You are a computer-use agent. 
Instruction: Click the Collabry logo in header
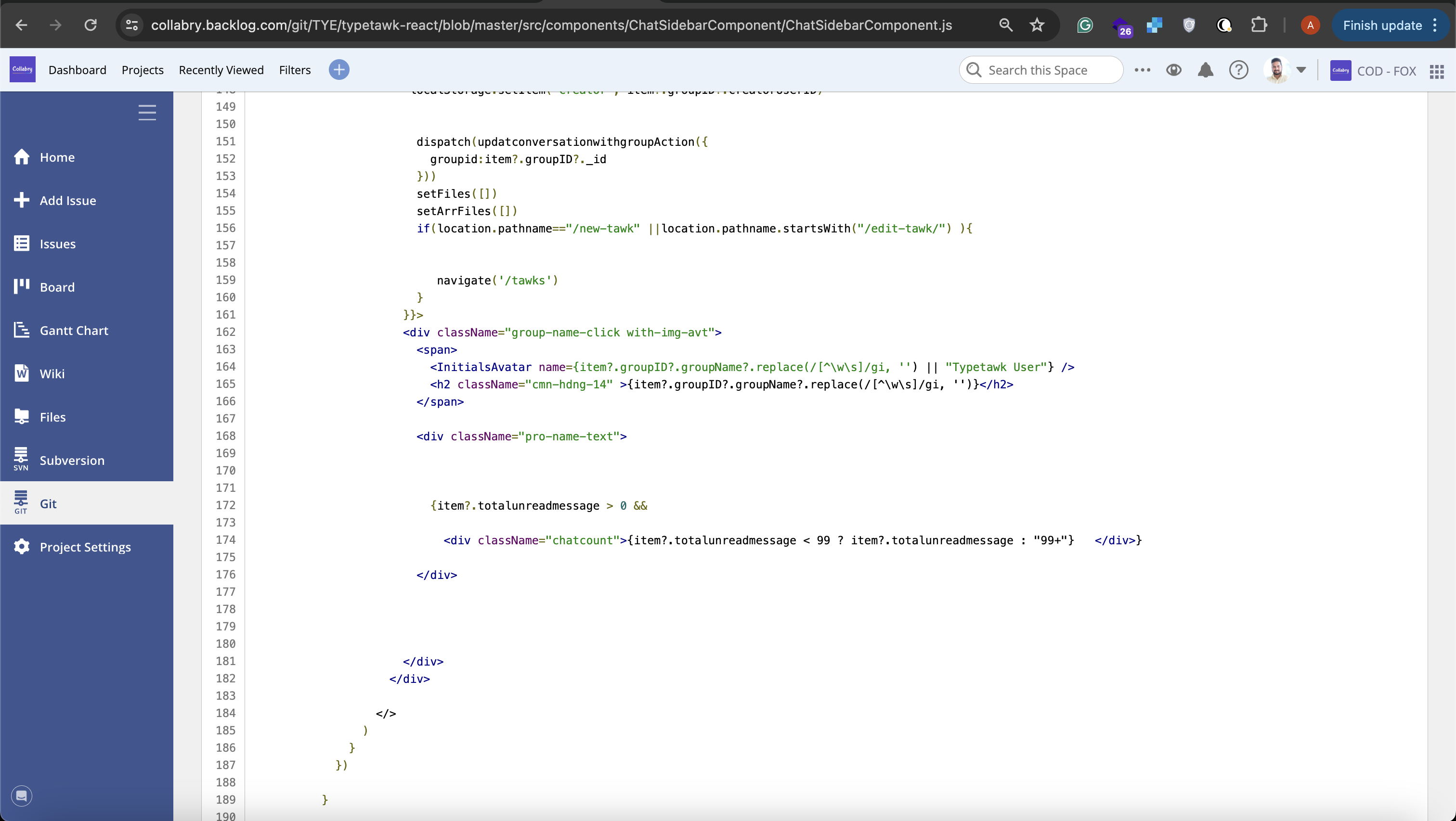(x=23, y=69)
